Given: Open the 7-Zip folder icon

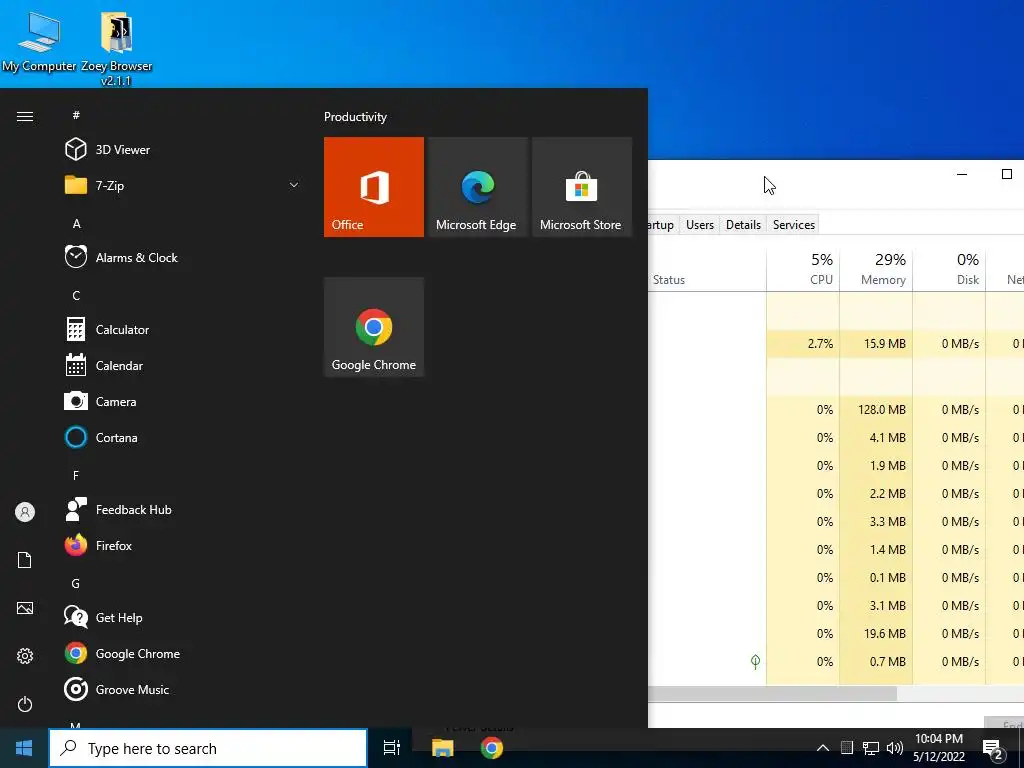Looking at the screenshot, I should click(76, 185).
